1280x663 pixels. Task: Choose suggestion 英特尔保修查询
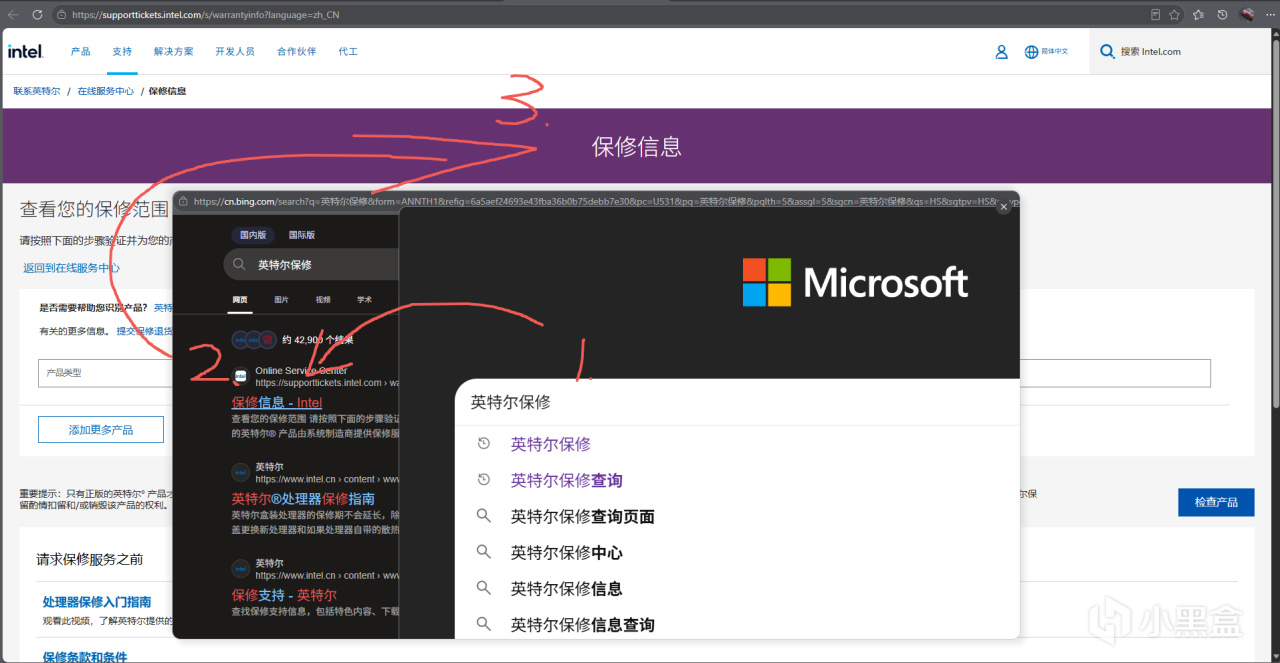pos(567,480)
